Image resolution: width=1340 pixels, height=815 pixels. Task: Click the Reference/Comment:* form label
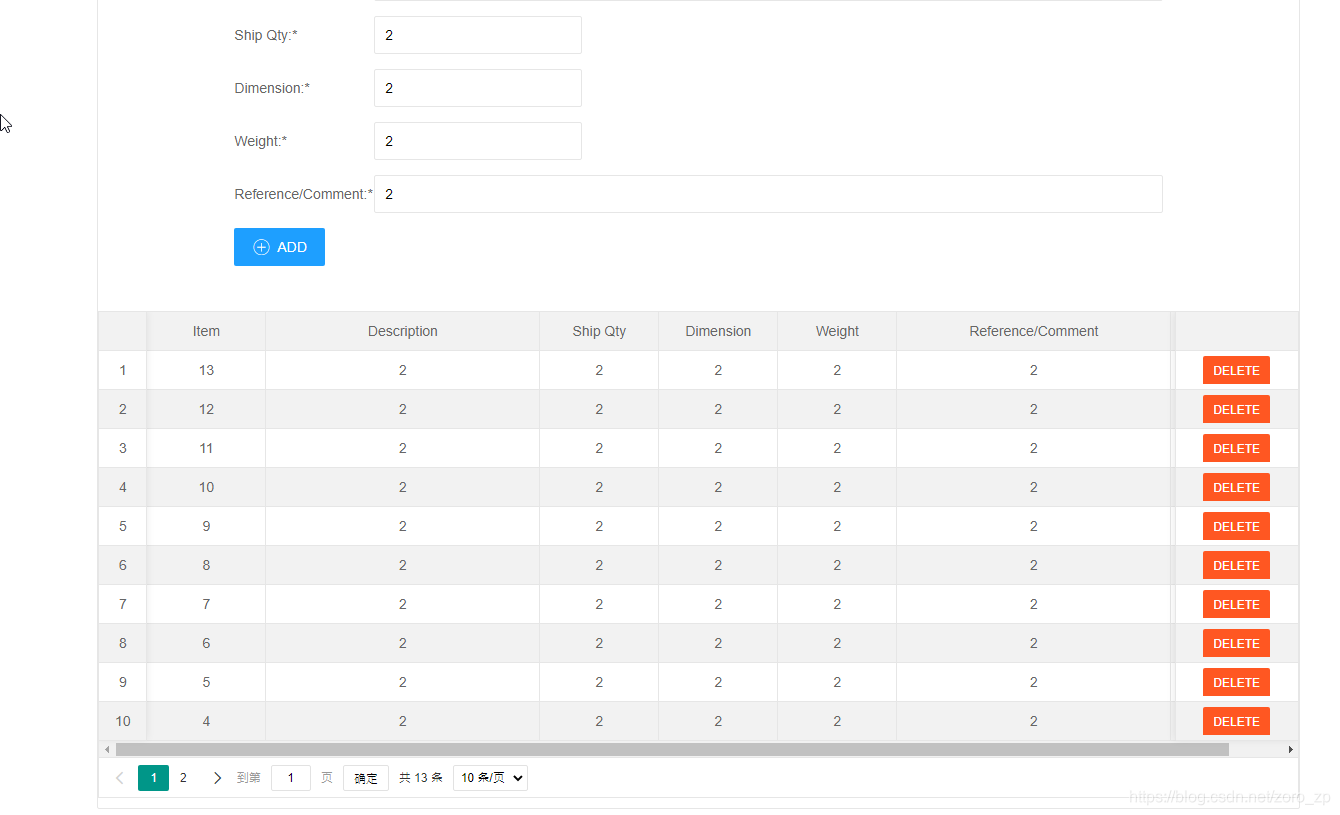(304, 194)
